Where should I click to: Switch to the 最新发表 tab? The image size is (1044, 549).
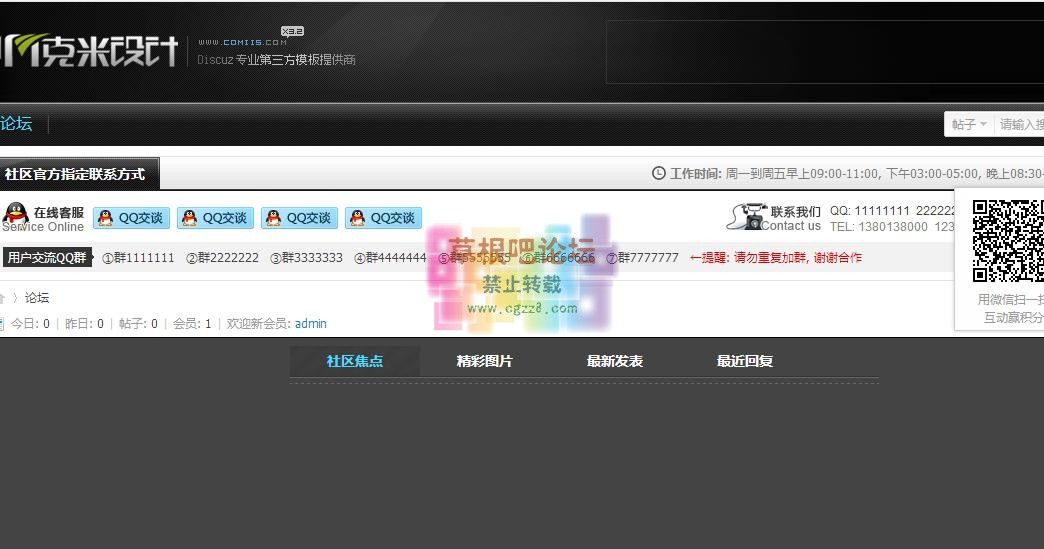[x=615, y=361]
